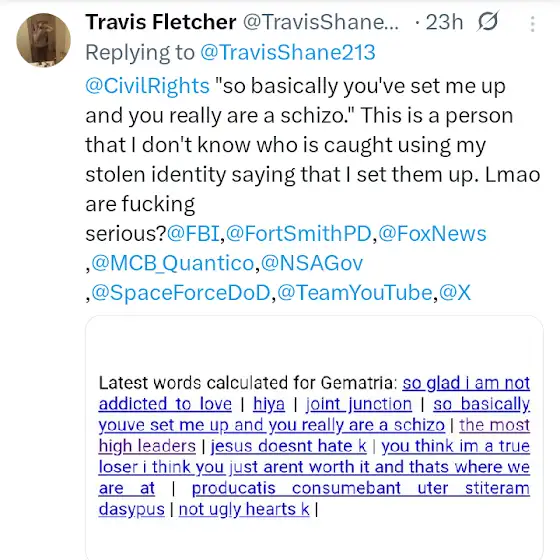Viewport: 560px width, 560px height.
Task: Click the Grok slashed-circle icon
Action: pos(488,21)
